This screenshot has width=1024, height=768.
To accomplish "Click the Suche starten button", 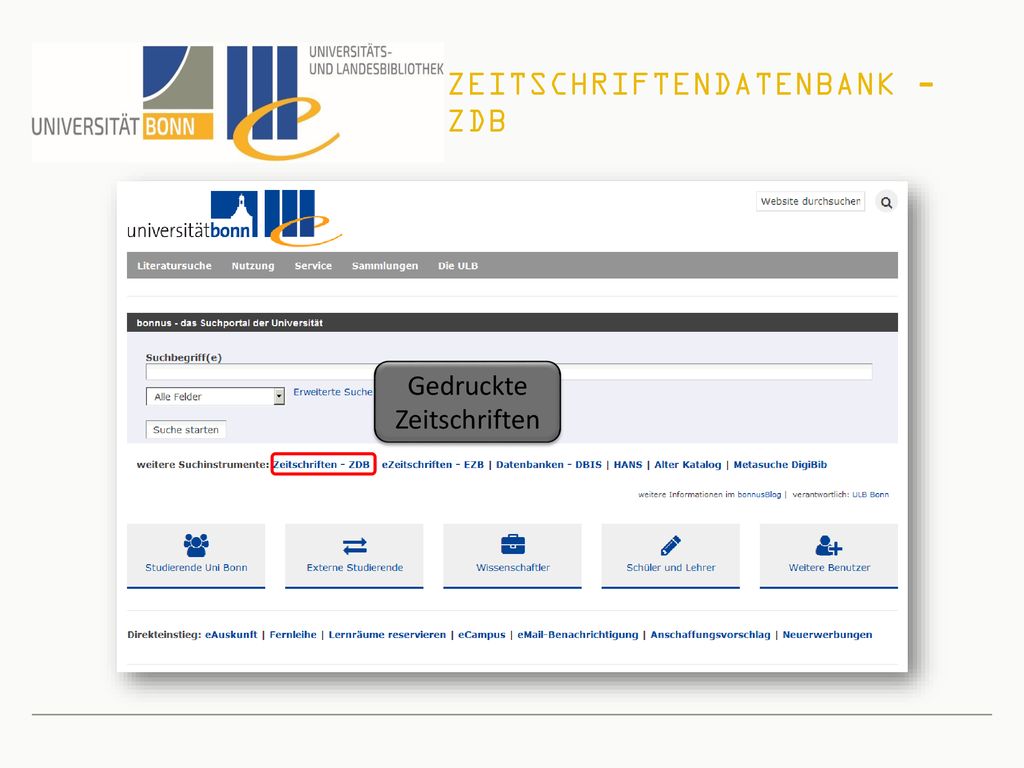I will [185, 430].
